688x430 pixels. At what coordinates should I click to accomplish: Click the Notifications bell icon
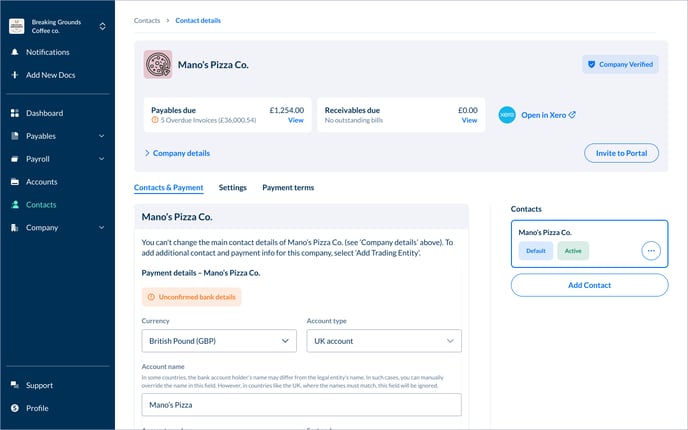[14, 52]
